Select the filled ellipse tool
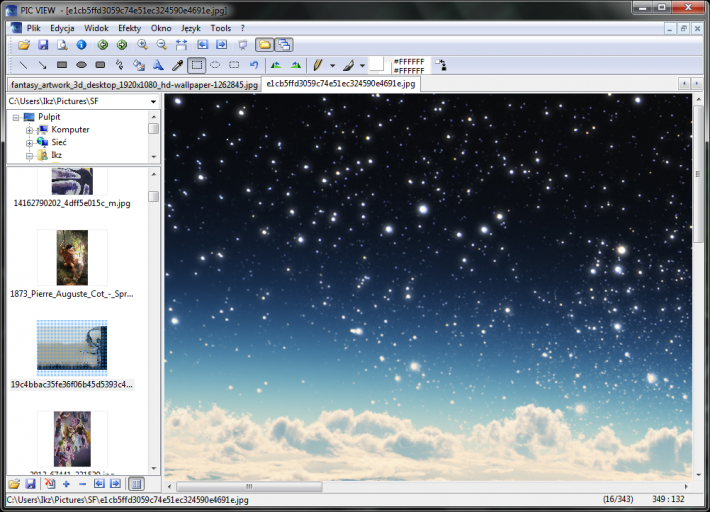The image size is (710, 512). 81,65
